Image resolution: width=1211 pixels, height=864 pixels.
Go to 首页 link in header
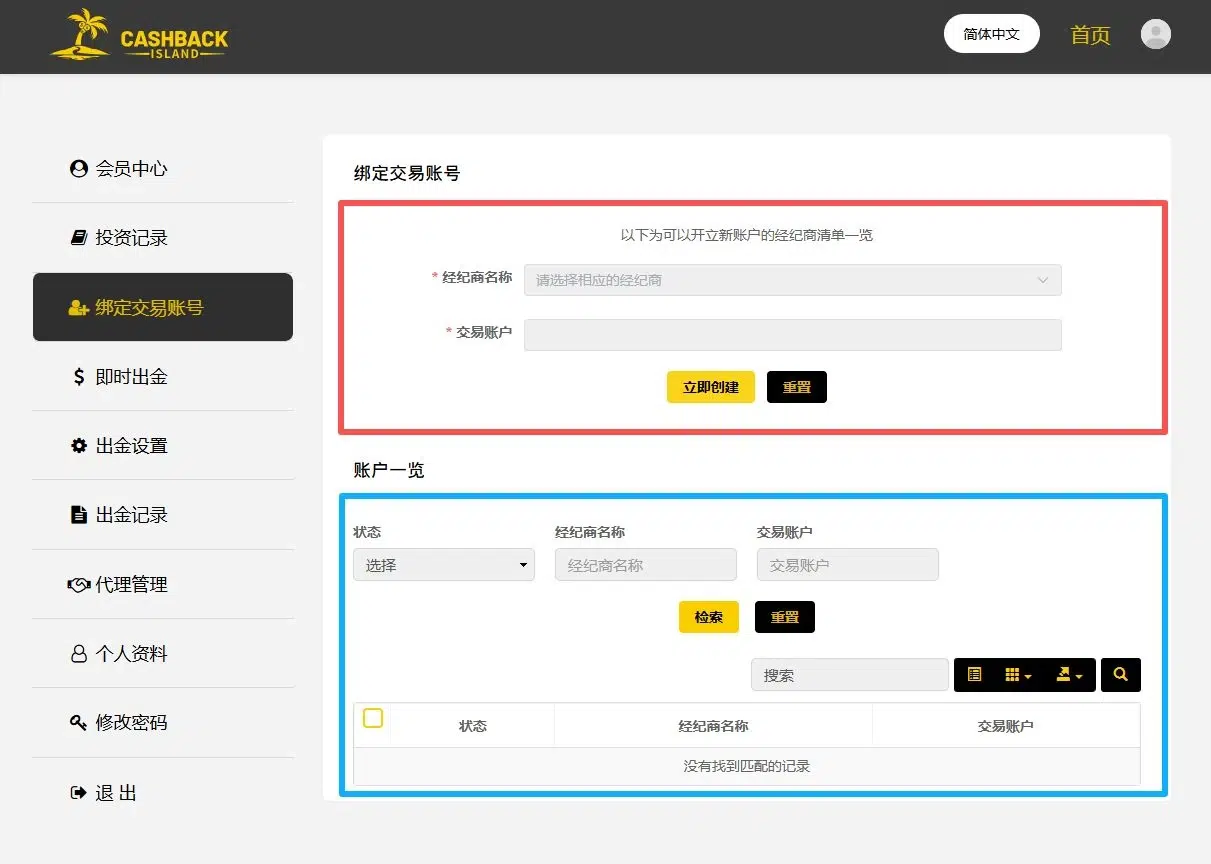point(1090,35)
